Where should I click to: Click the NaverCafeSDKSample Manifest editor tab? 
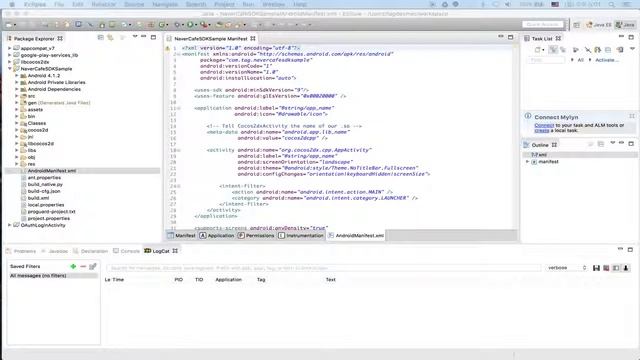[211, 38]
